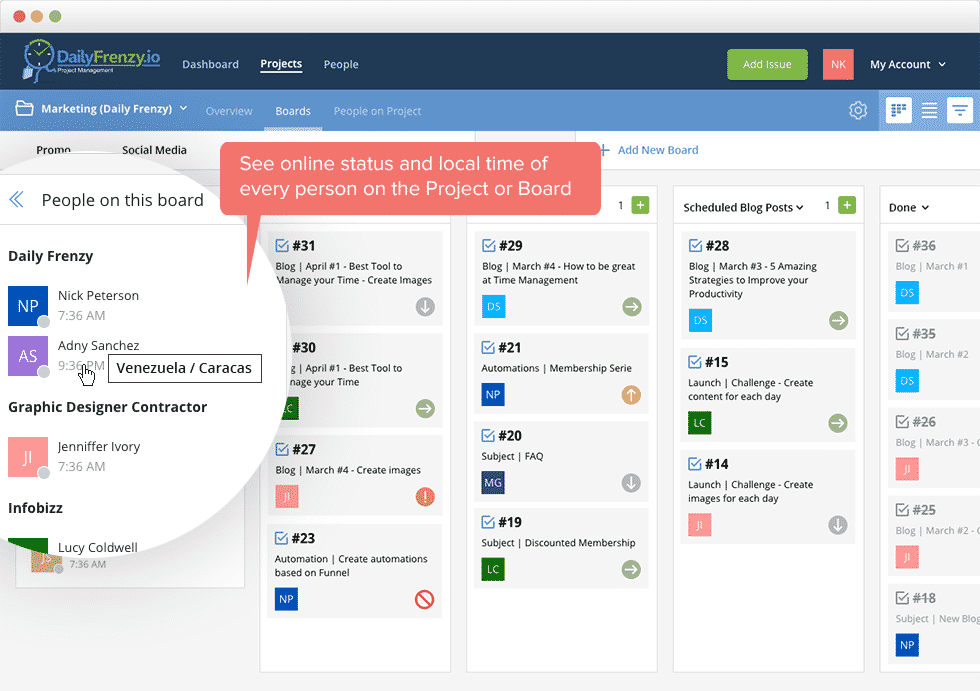This screenshot has width=980, height=691.
Task: Toggle checkbox on issue #29
Action: tap(489, 246)
